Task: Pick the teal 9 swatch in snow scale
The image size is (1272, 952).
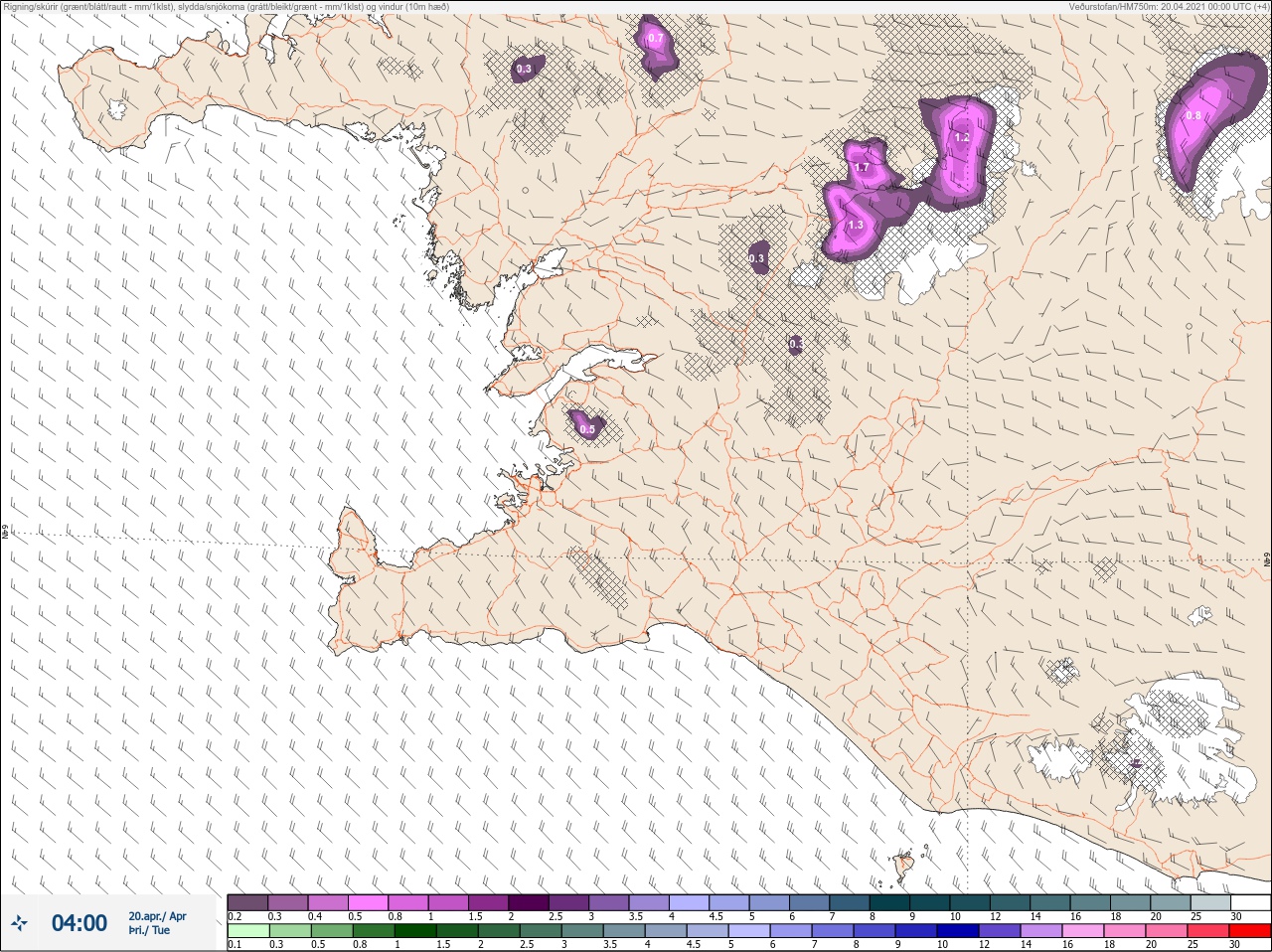Action: (930, 901)
